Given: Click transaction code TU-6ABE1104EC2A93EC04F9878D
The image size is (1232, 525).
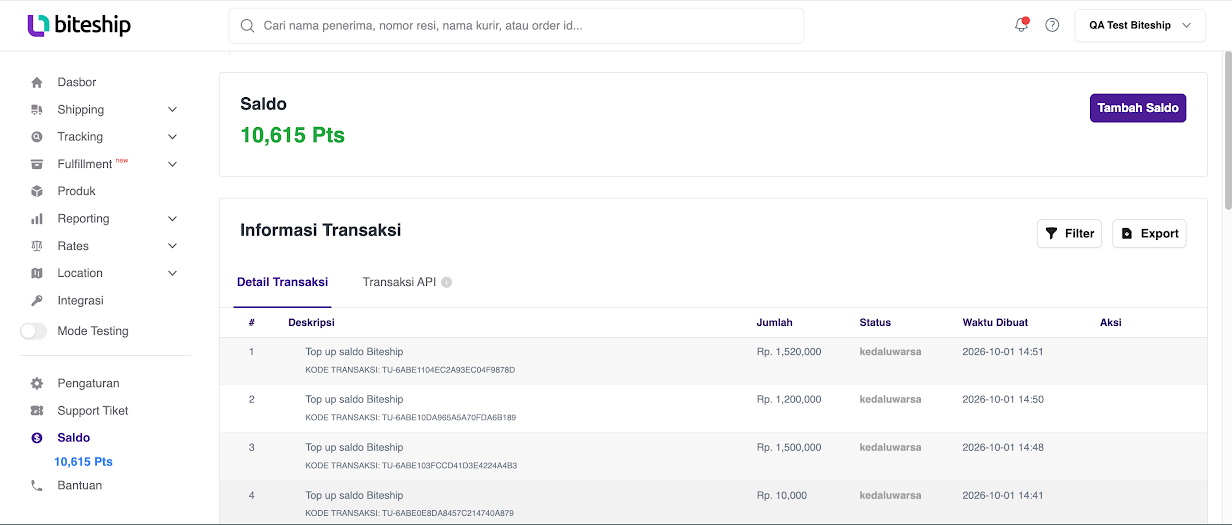Looking at the screenshot, I should [x=448, y=370].
